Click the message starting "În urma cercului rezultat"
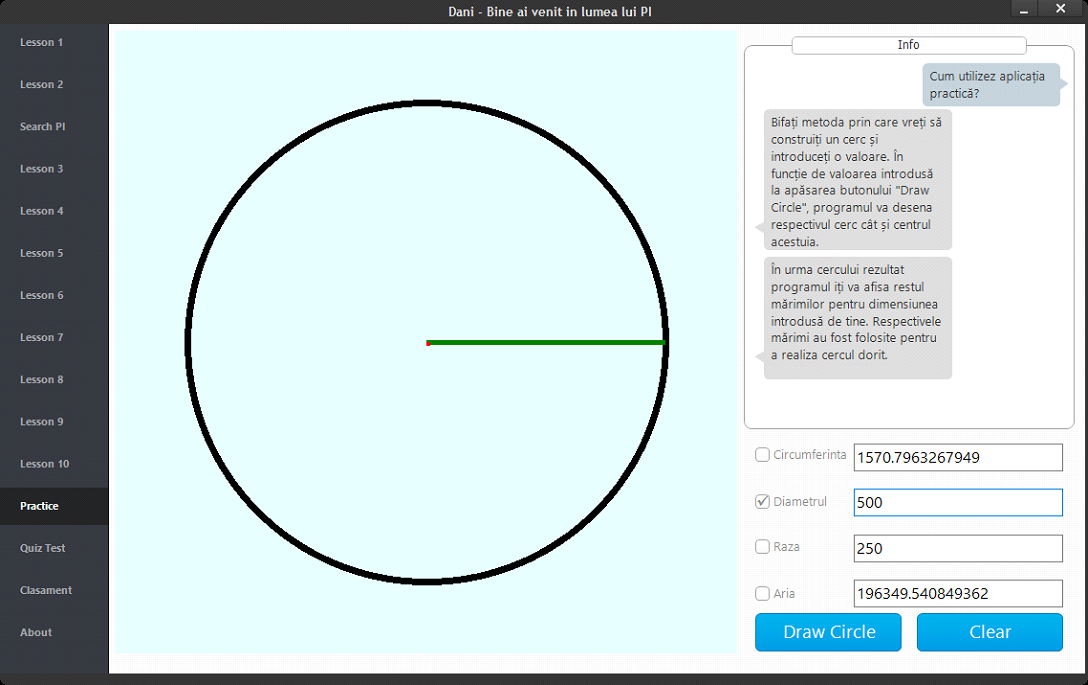Viewport: 1088px width, 685px height. pos(858,318)
